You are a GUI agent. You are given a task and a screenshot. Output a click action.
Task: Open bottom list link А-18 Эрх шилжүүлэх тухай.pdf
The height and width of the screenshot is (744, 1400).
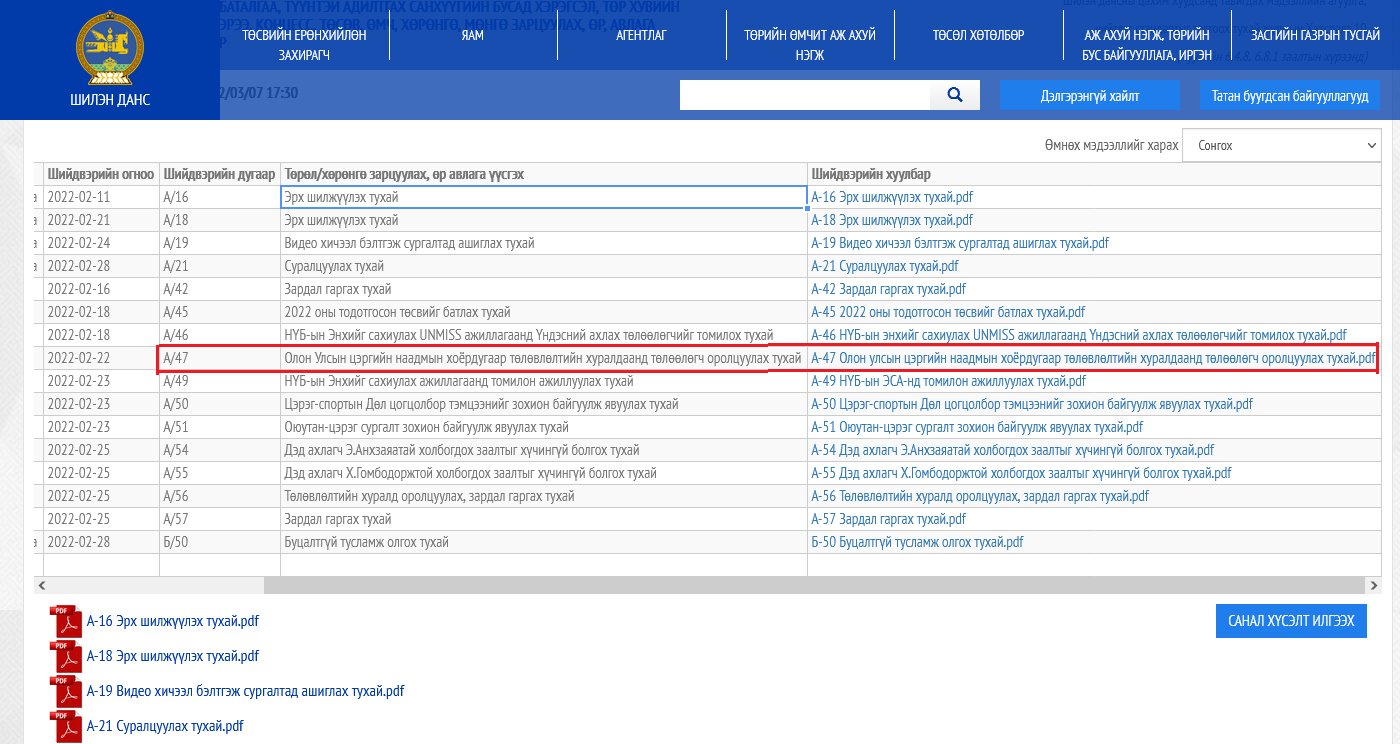[173, 656]
